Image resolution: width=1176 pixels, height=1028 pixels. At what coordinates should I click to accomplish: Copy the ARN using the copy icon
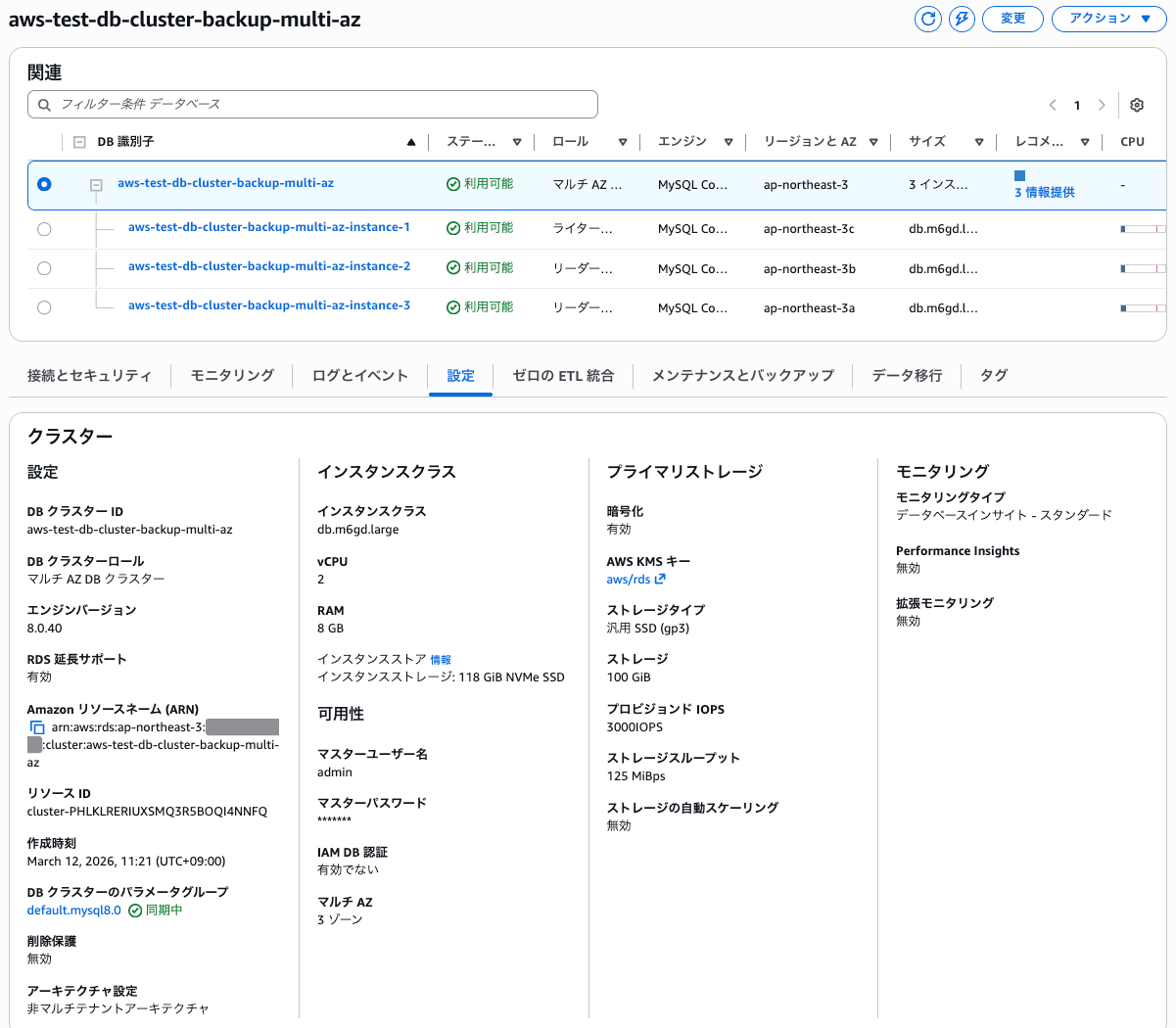[x=37, y=727]
